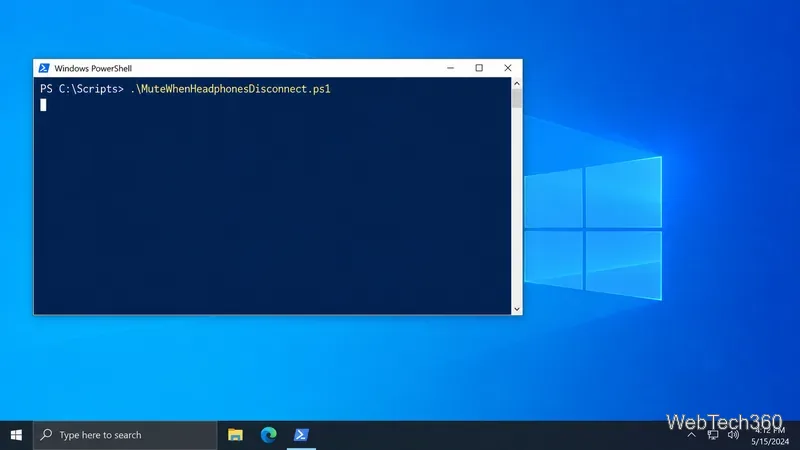Show hidden system tray icons
The height and width of the screenshot is (450, 800).
tap(691, 435)
